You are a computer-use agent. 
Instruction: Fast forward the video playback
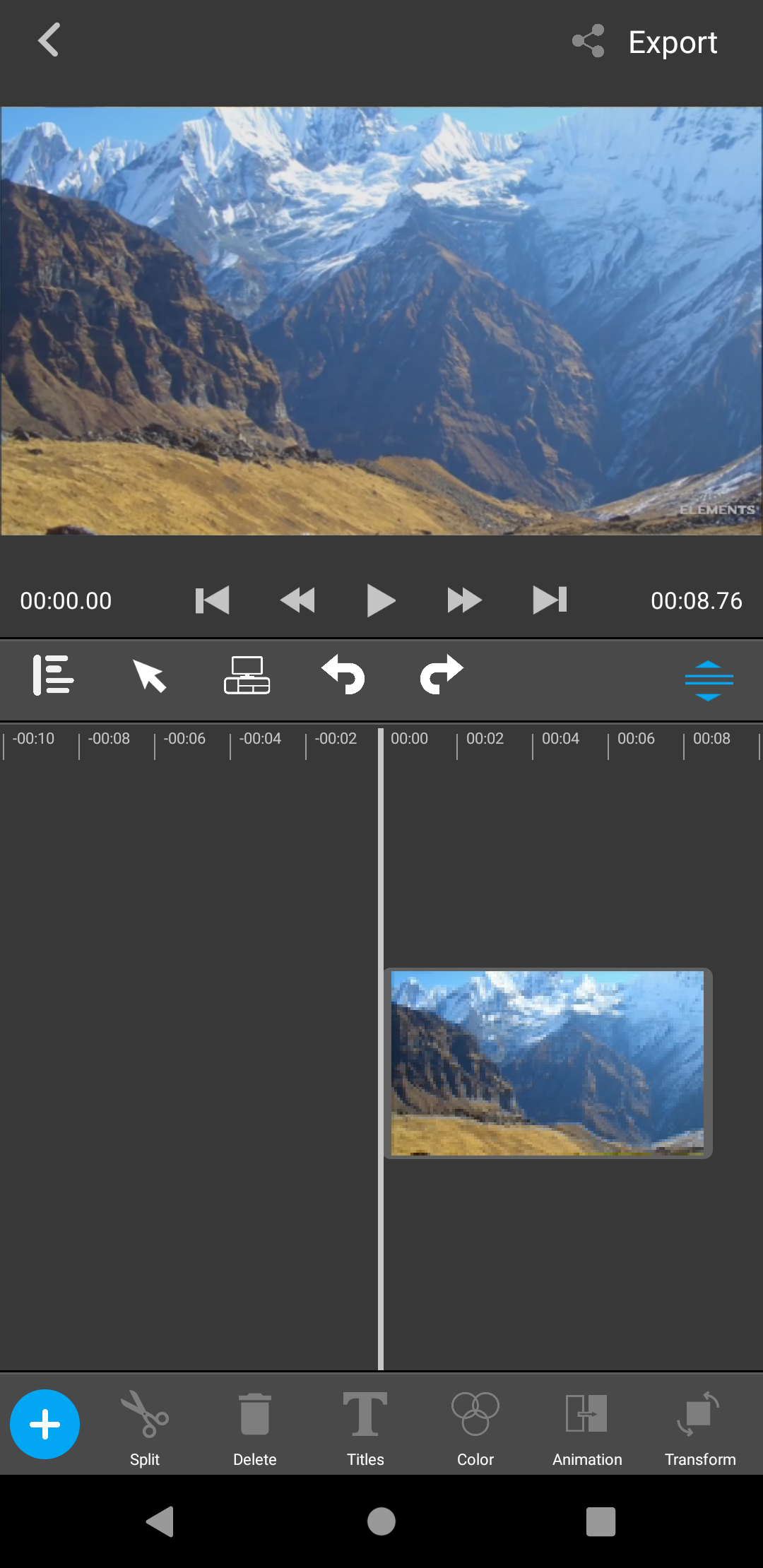tap(464, 600)
